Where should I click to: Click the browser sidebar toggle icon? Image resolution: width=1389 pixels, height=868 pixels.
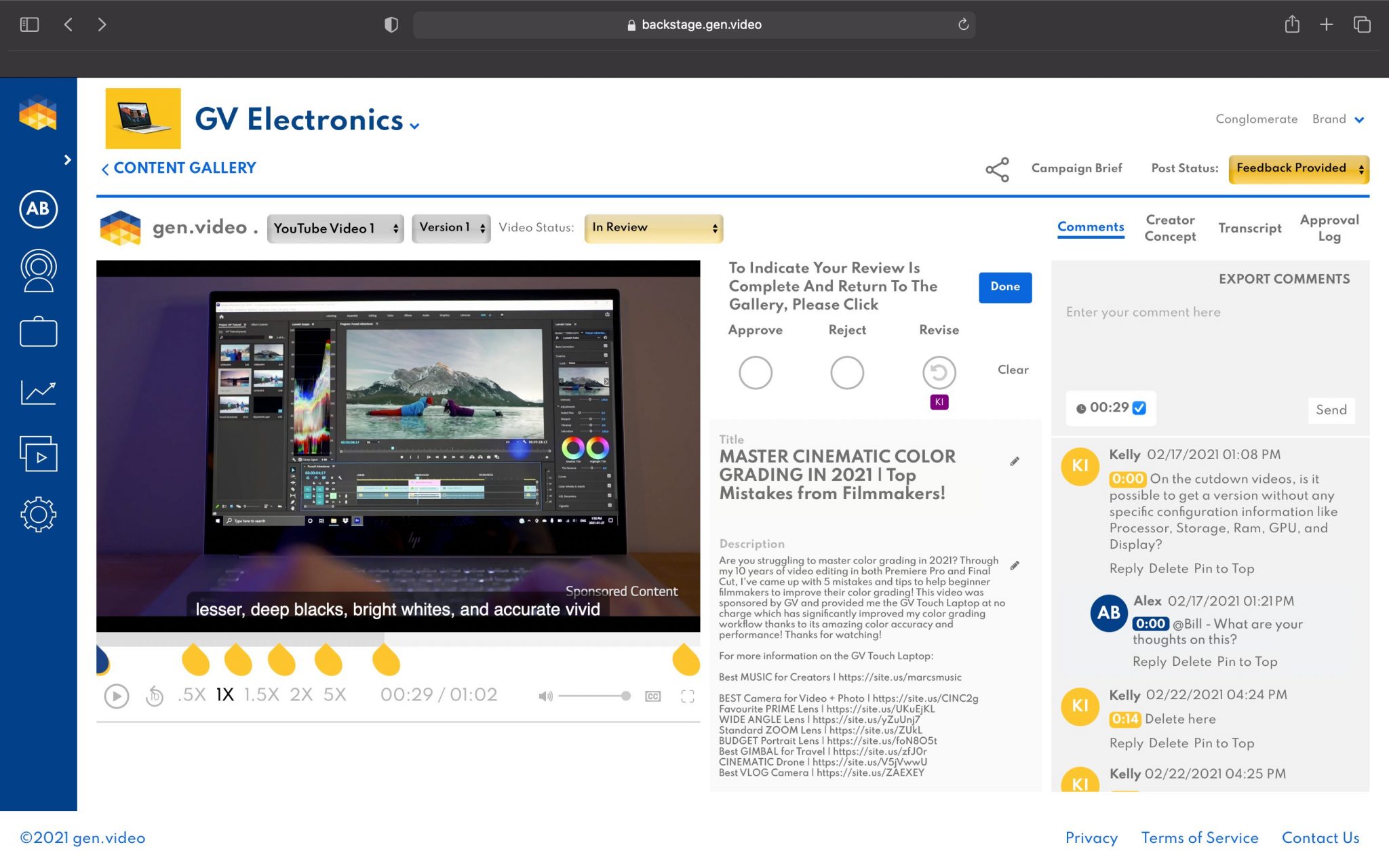29,24
